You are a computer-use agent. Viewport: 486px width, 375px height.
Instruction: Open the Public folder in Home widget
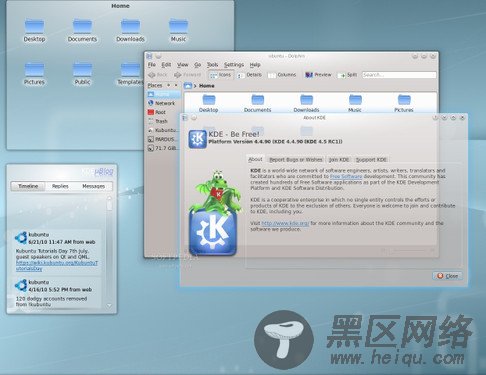[x=82, y=74]
